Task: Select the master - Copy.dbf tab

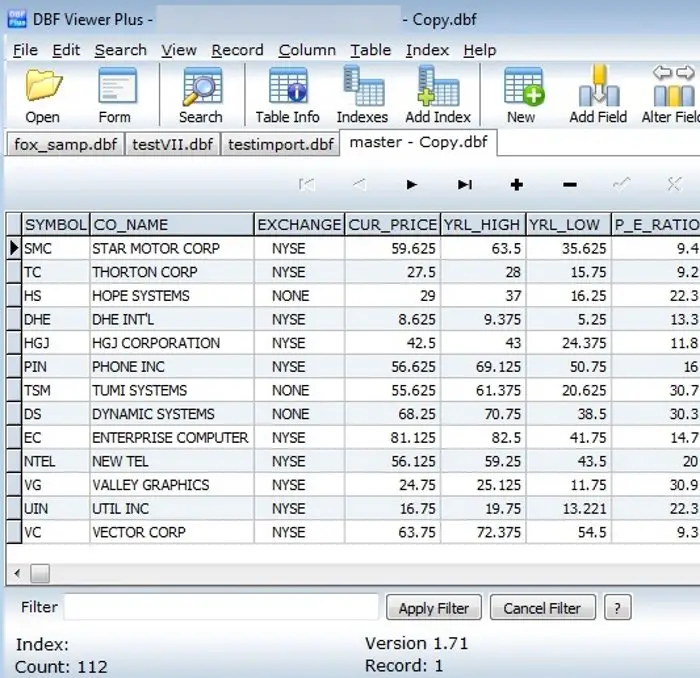Action: [x=418, y=142]
